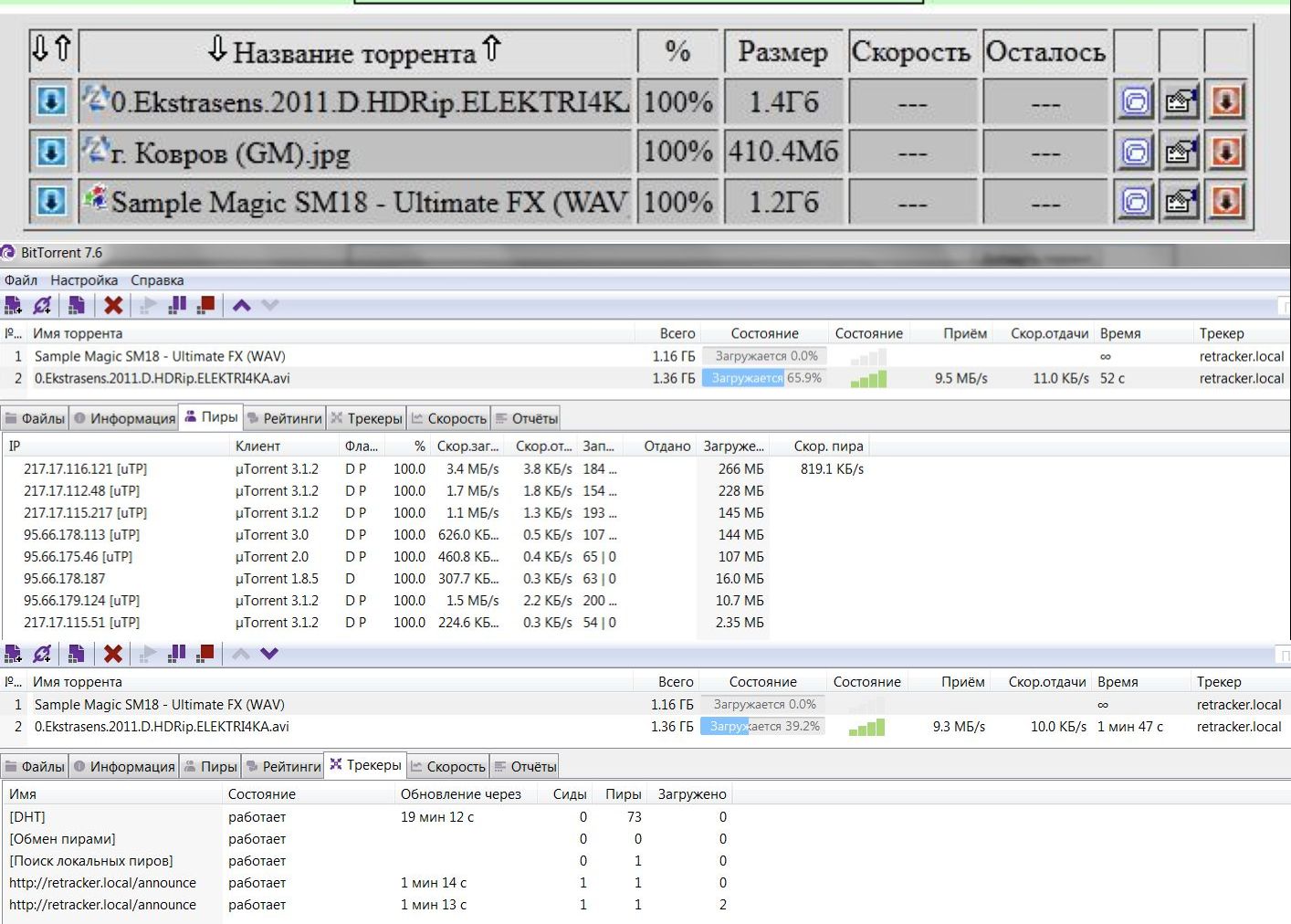Select the [Обмен пирами] tracker row
Image resolution: width=1291 pixels, height=924 pixels.
pyautogui.click(x=368, y=839)
